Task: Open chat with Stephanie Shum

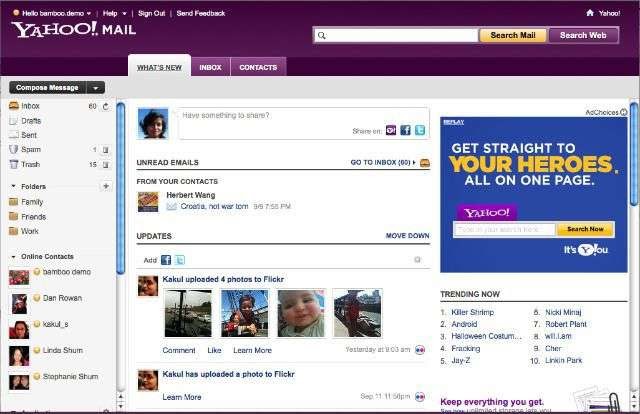Action: 70,376
